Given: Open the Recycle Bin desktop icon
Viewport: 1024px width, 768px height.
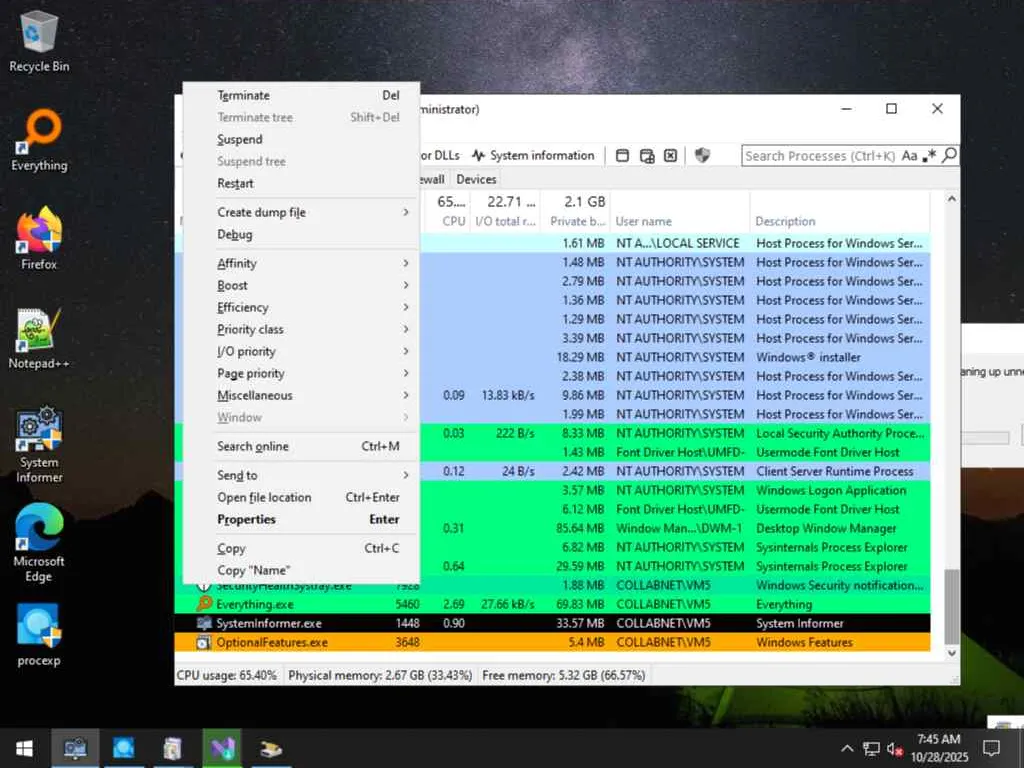Looking at the screenshot, I should 39,42.
